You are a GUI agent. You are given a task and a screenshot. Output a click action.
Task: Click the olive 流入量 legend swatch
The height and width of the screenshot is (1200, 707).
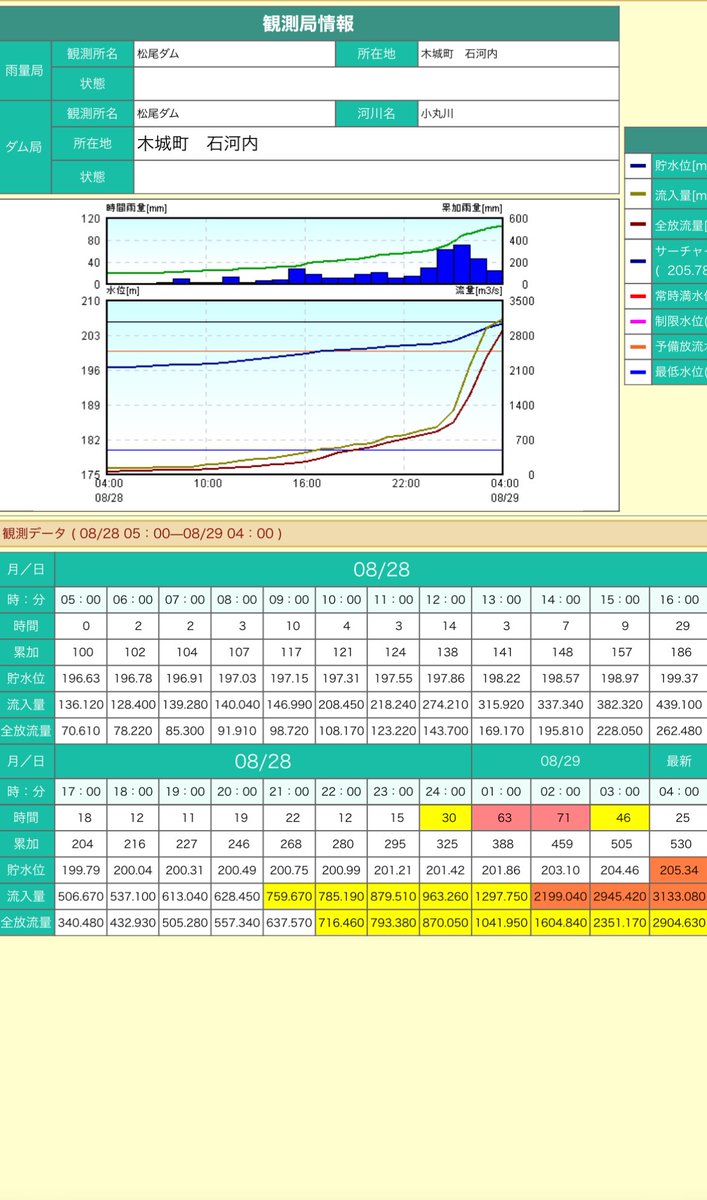pos(638,196)
